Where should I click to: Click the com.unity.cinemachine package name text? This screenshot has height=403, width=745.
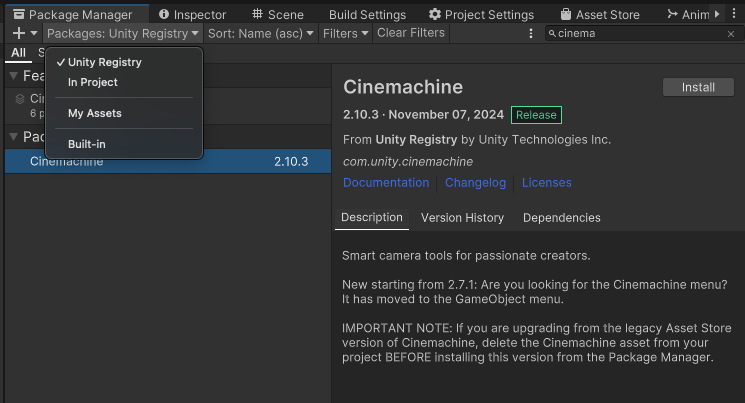408,162
